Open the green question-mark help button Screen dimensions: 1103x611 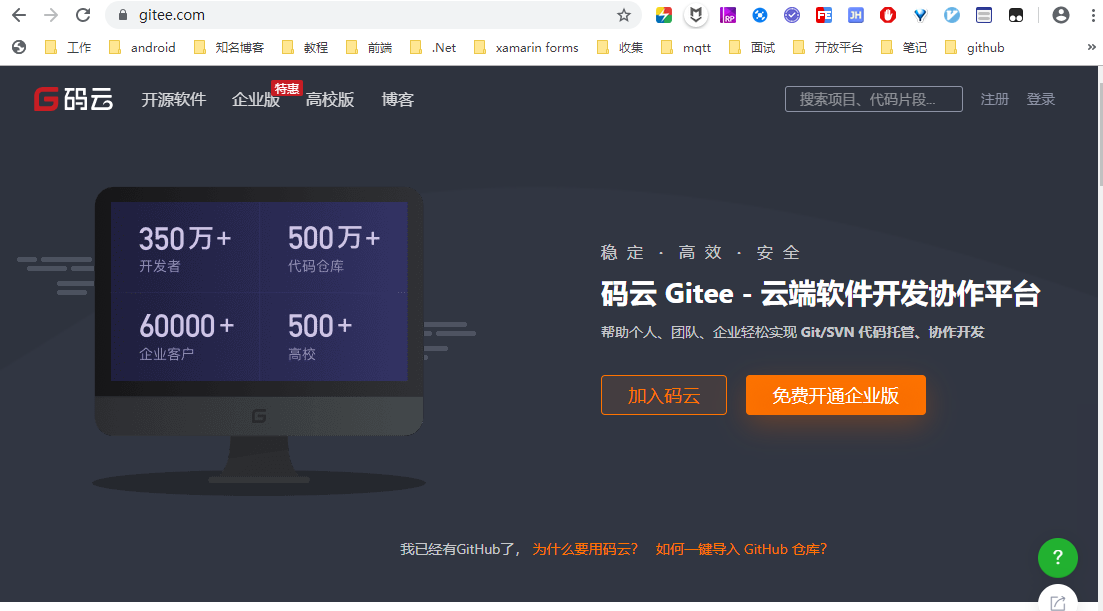(1057, 558)
